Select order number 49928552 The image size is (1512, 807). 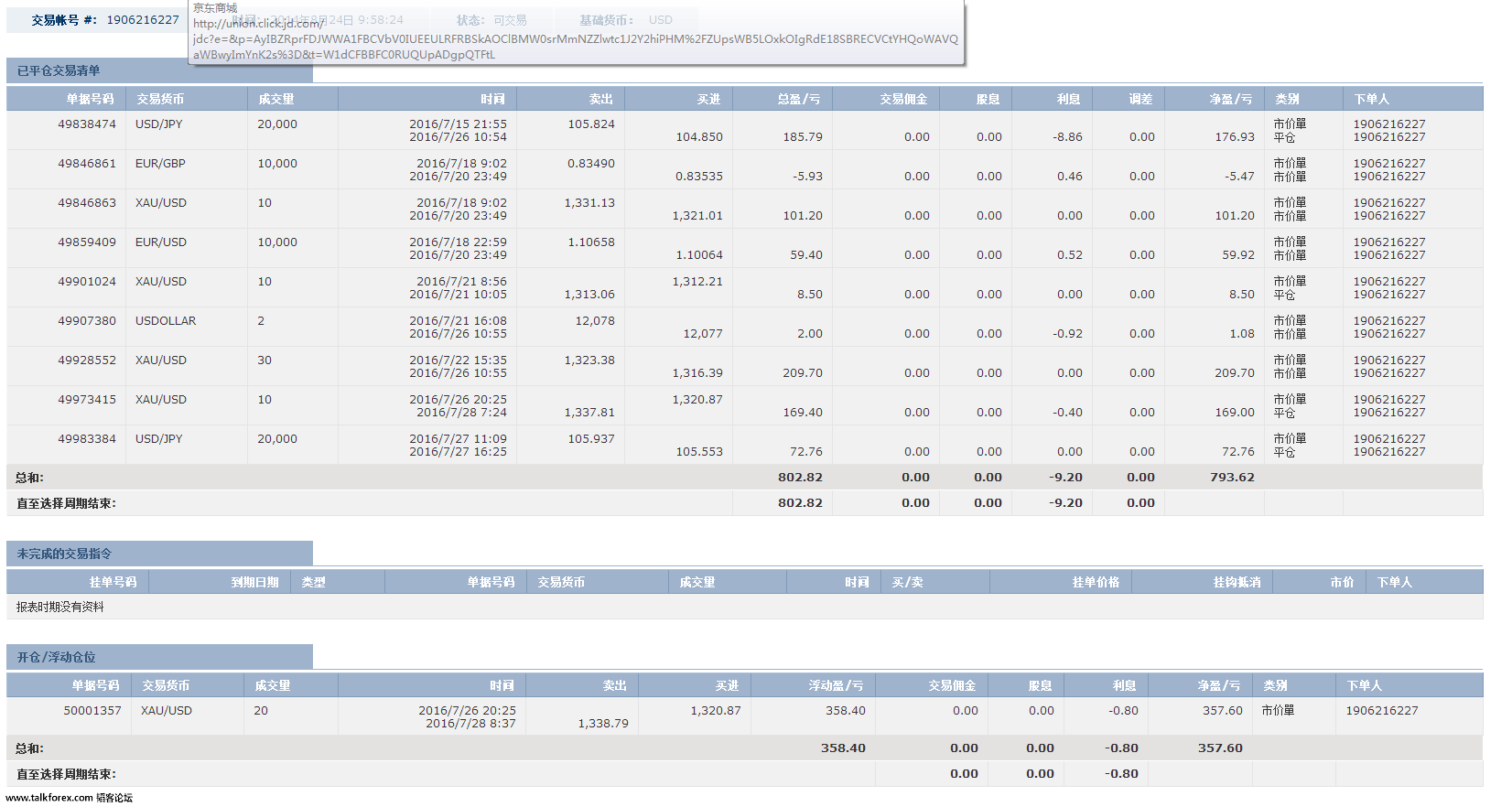[x=87, y=360]
